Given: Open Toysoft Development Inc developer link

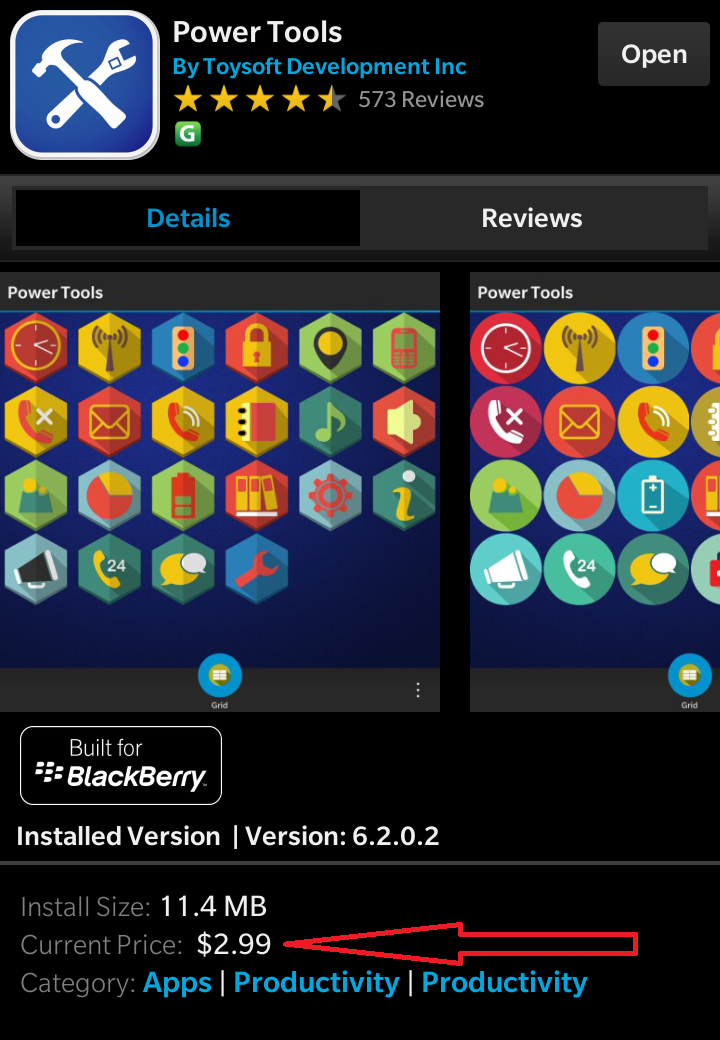Looking at the screenshot, I should pos(320,66).
